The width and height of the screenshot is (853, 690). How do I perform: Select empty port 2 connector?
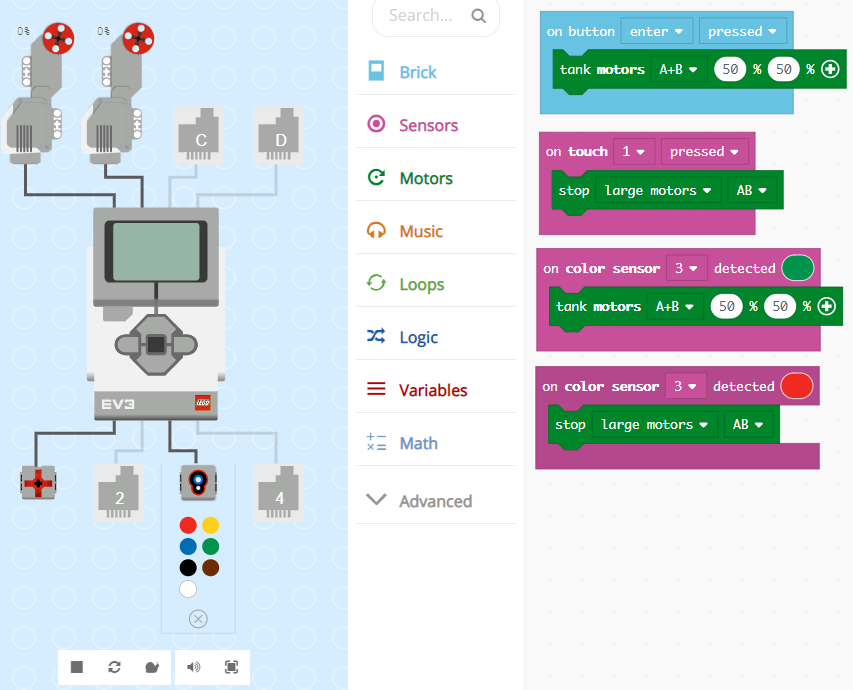coord(118,492)
